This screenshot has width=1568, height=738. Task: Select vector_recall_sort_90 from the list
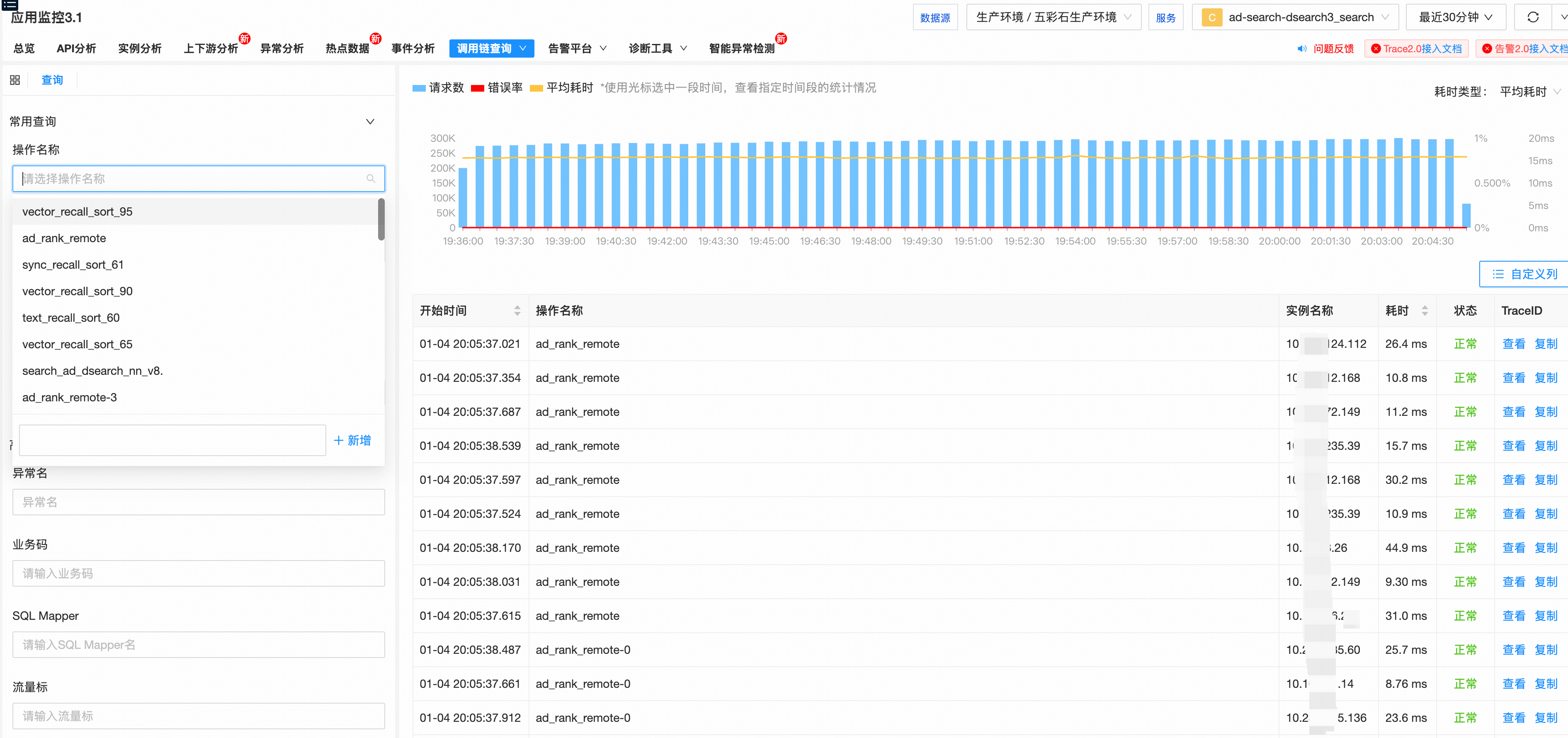coord(77,291)
